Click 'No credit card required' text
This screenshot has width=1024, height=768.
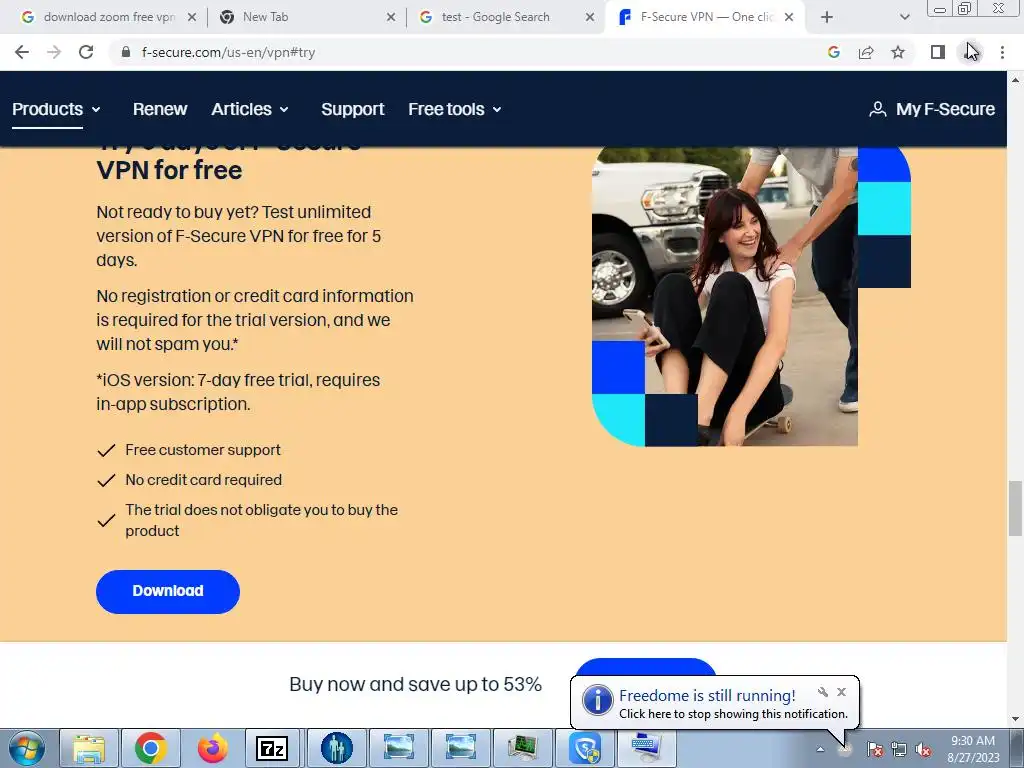pos(204,480)
